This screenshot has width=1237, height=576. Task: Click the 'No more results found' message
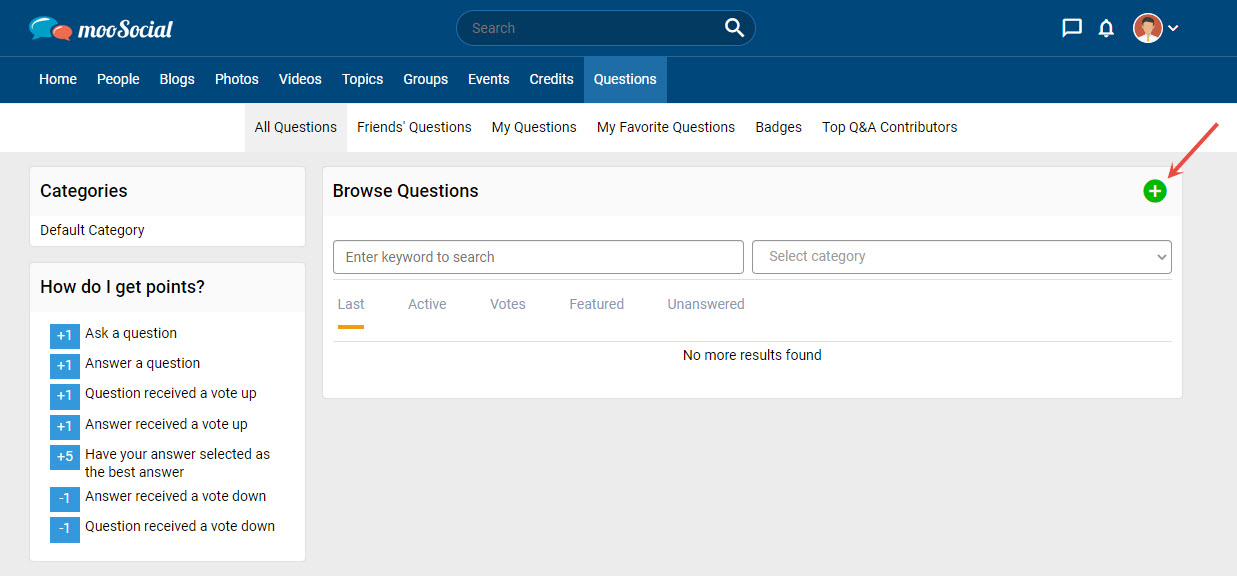(752, 355)
